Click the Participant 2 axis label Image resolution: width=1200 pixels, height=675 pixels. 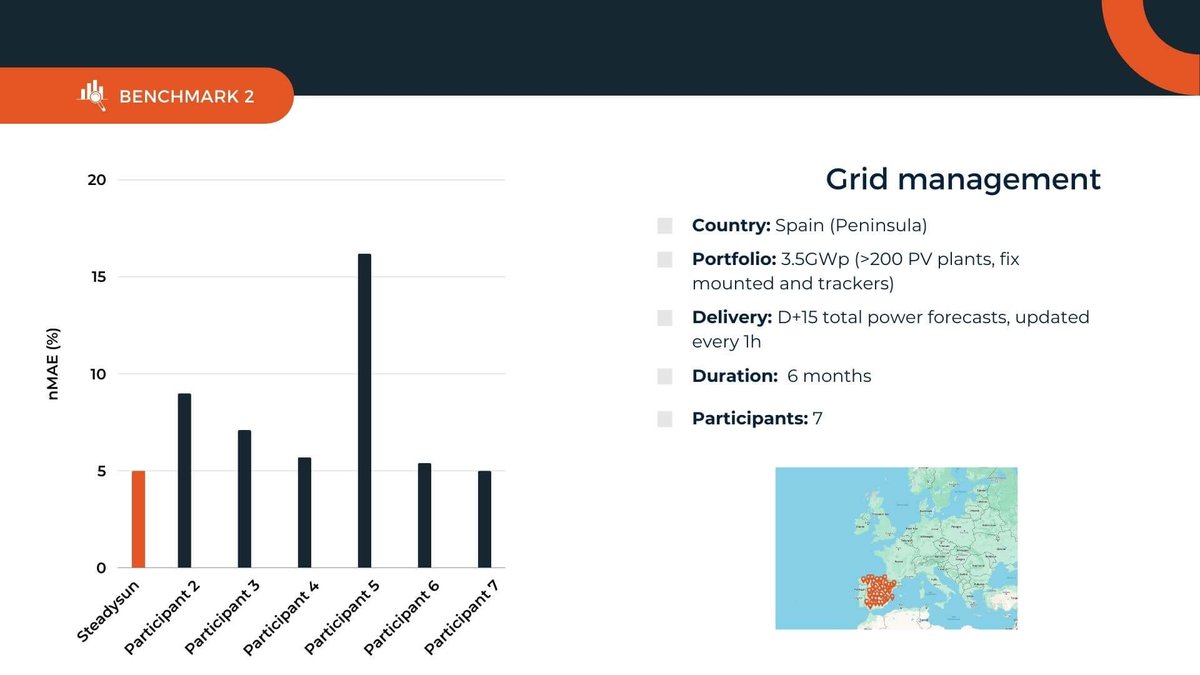[x=162, y=617]
